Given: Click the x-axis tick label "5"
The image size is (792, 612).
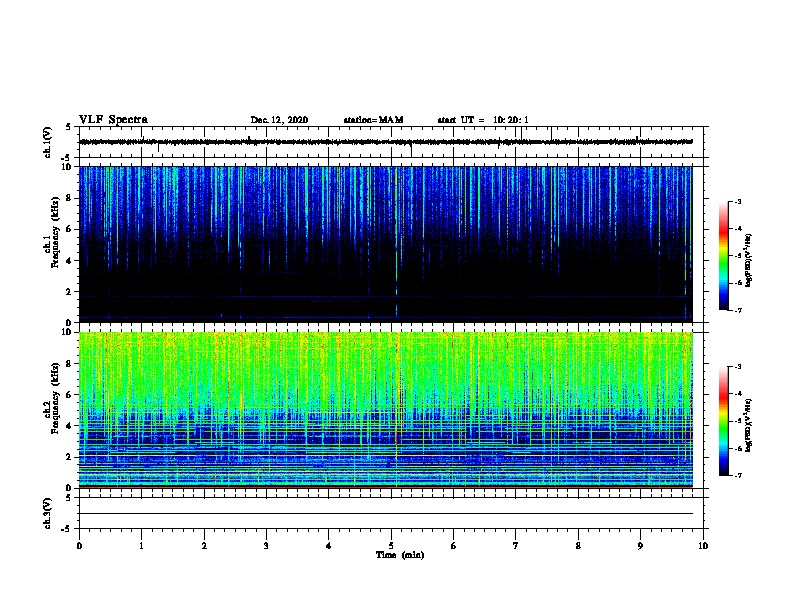Looking at the screenshot, I should (x=391, y=545).
